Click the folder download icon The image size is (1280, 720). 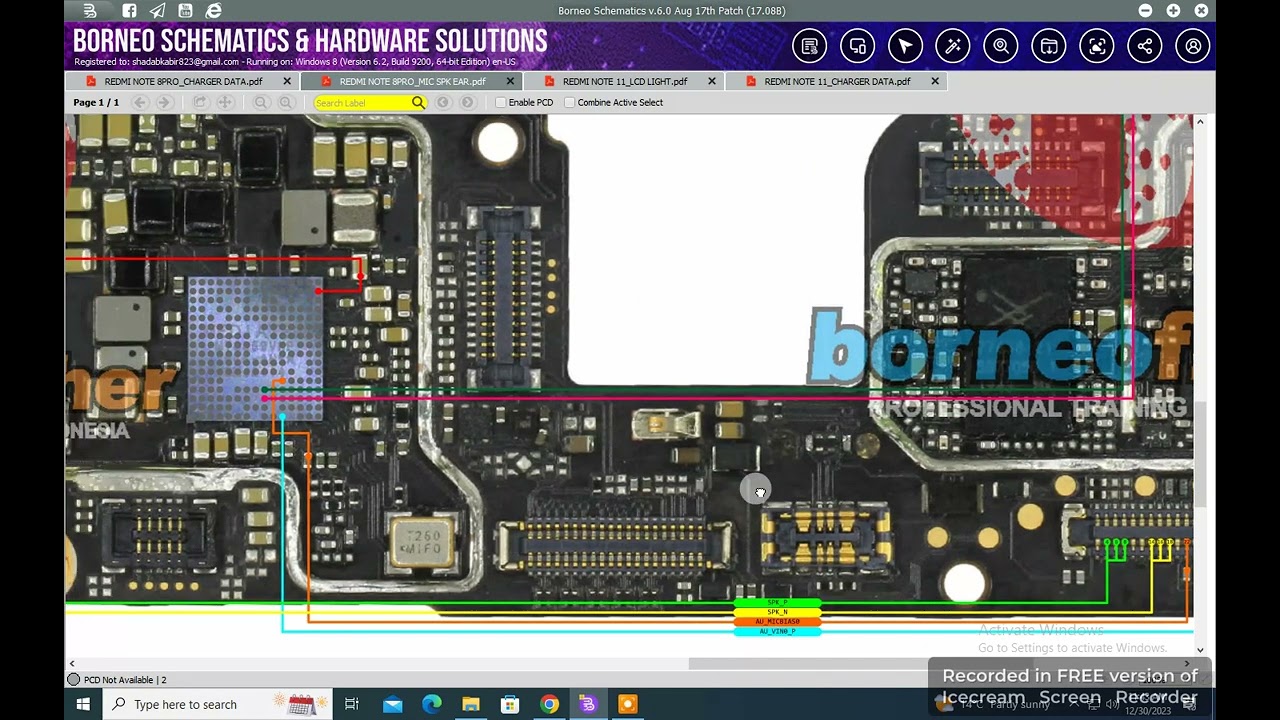coord(1049,46)
